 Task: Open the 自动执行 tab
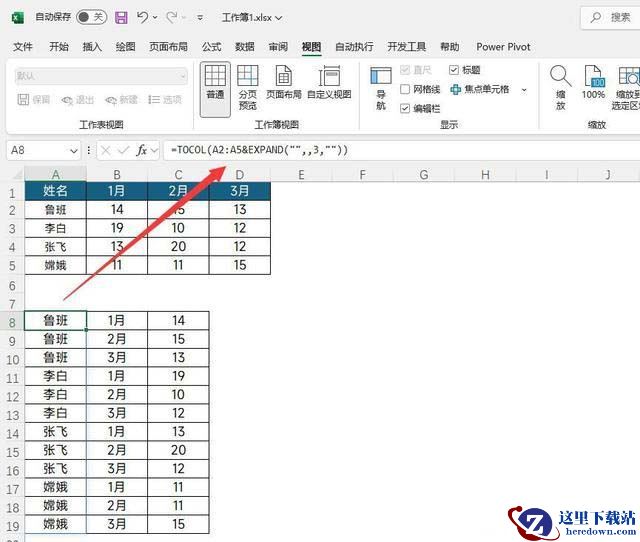[x=354, y=47]
